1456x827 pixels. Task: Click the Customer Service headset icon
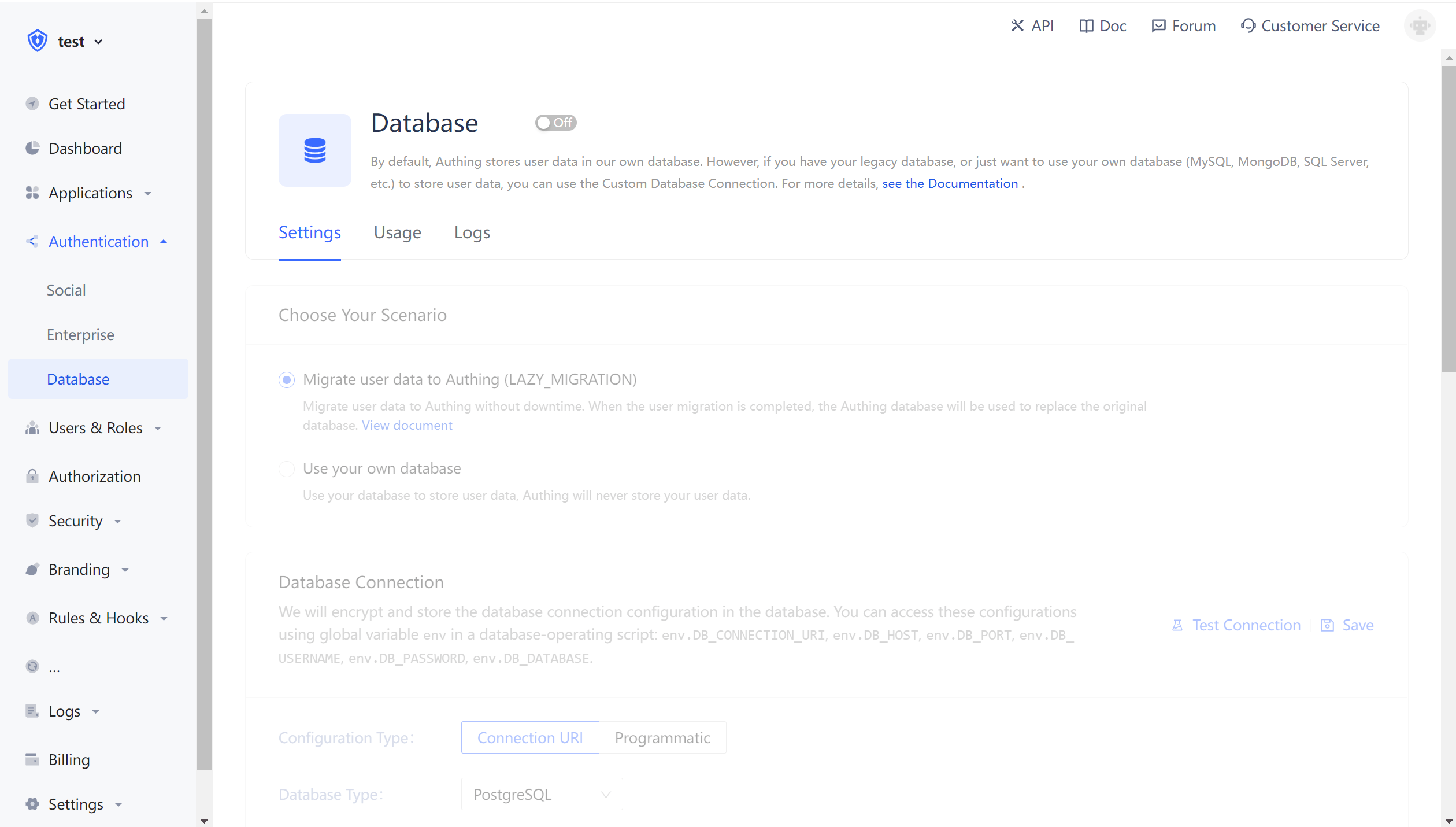pos(1248,25)
